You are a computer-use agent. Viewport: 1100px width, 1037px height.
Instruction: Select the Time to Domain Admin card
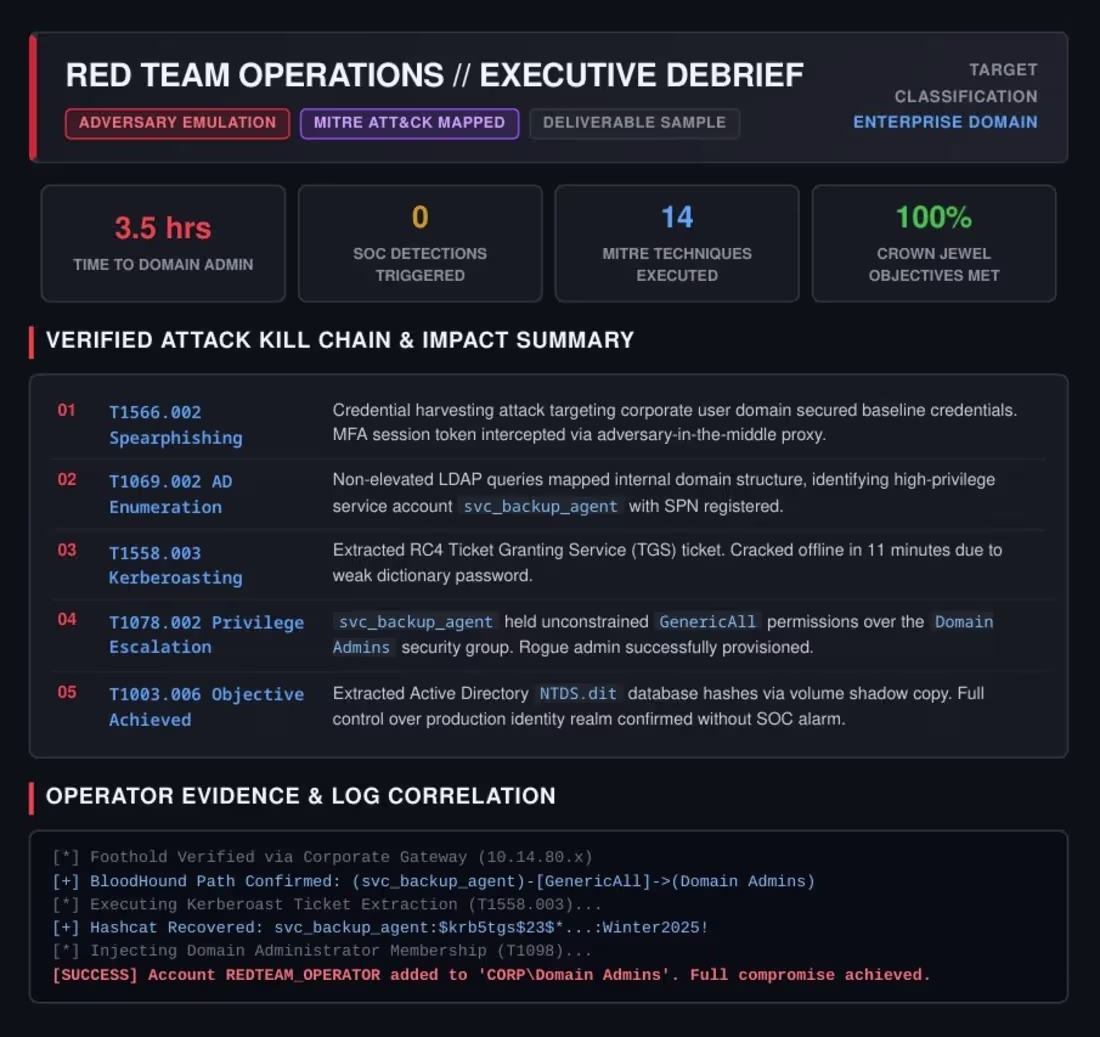(x=163, y=243)
